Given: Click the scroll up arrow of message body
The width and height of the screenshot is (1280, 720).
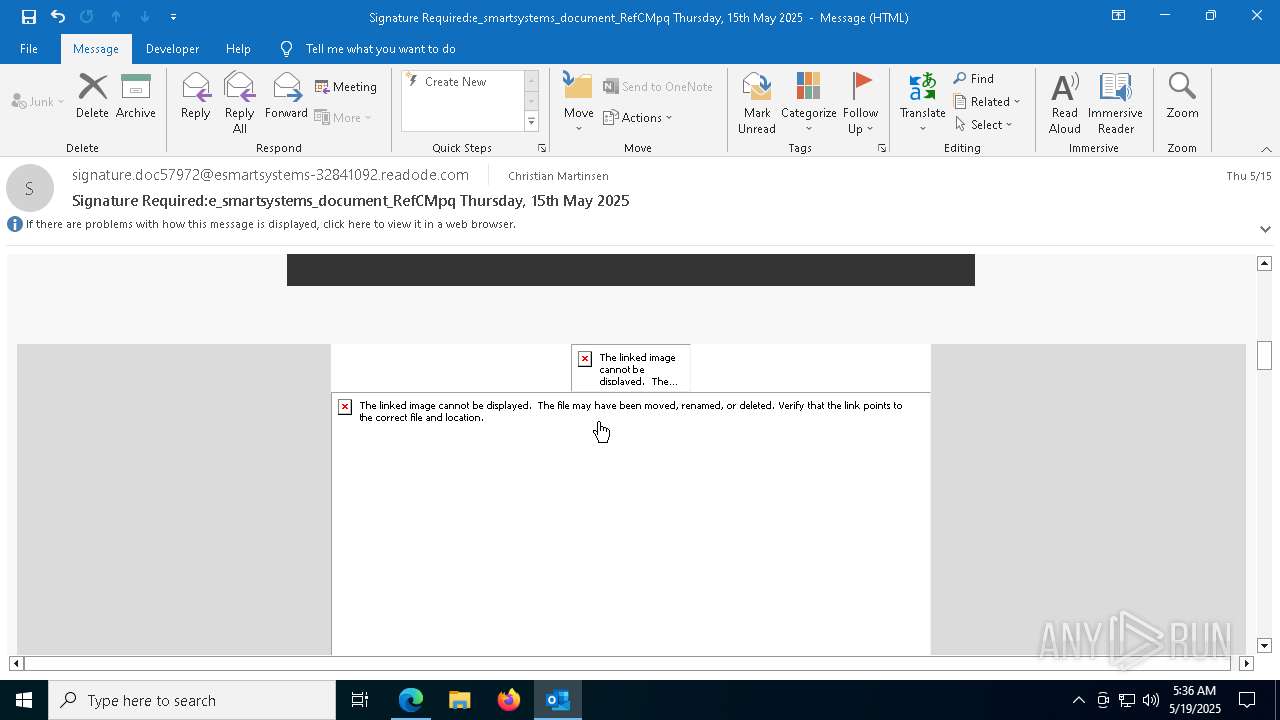Looking at the screenshot, I should click(x=1264, y=263).
